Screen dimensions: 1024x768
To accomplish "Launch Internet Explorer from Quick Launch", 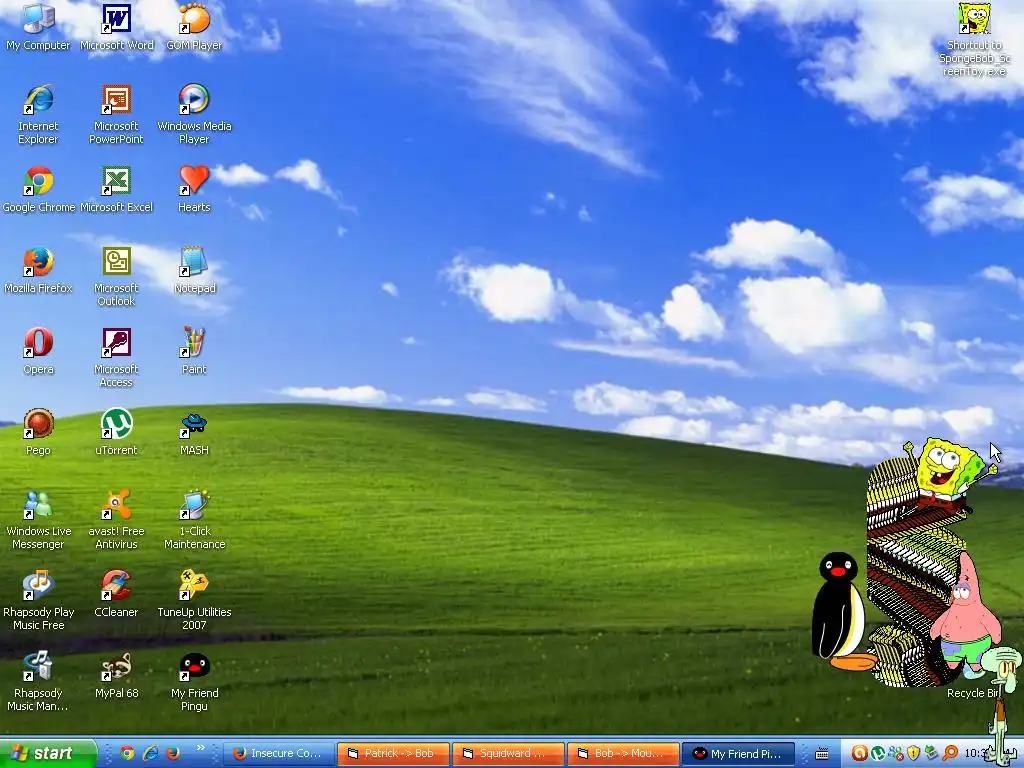I will click(150, 753).
